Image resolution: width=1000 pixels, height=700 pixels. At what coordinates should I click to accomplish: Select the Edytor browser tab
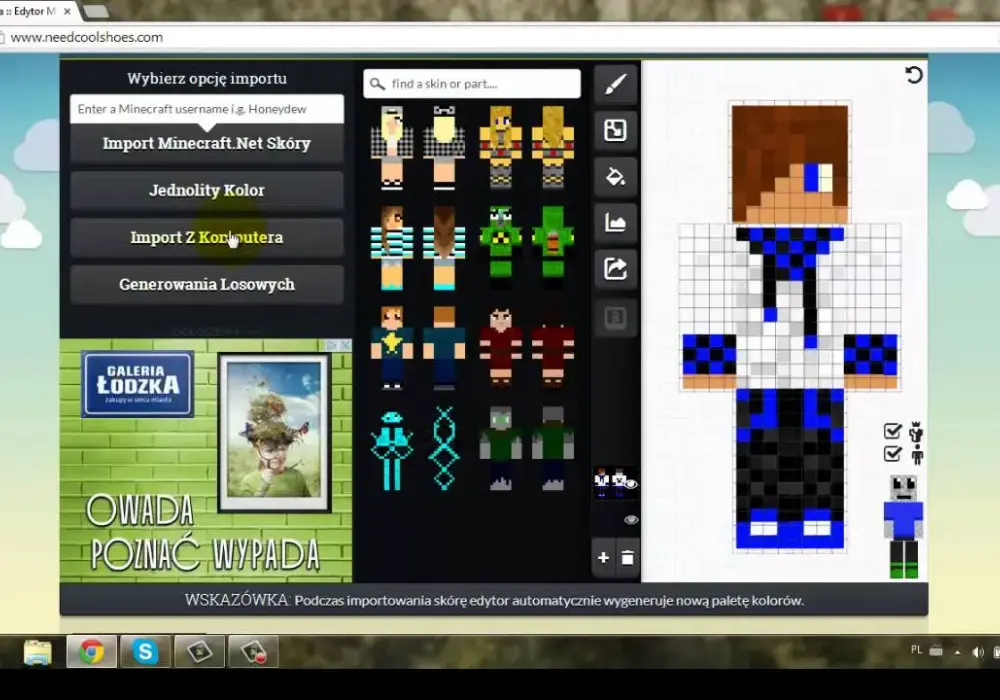coord(29,11)
